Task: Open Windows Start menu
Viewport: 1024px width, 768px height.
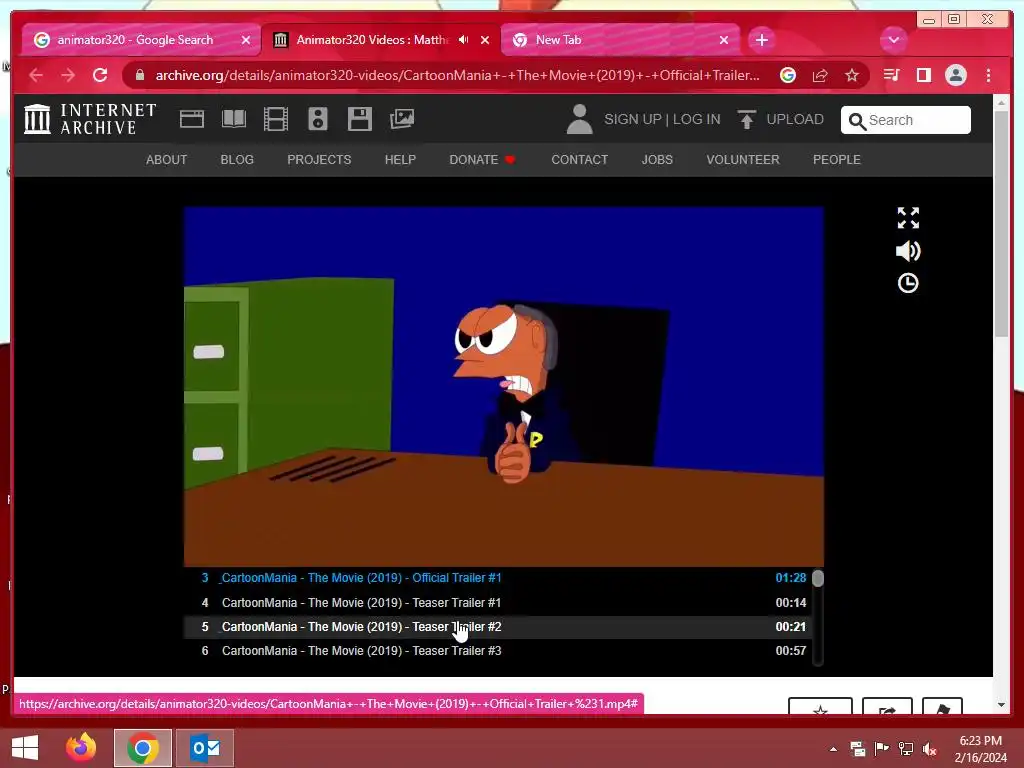Action: (25, 748)
